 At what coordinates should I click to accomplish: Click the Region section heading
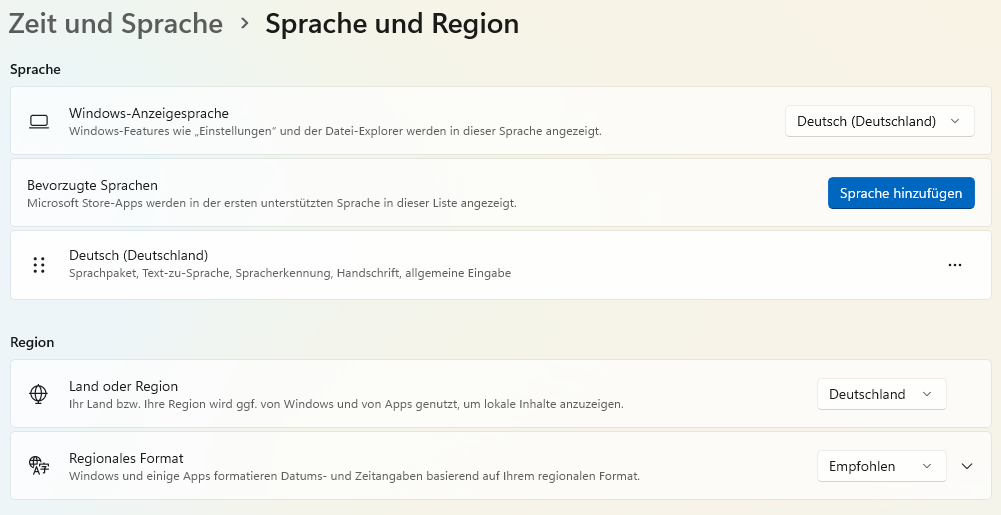tap(32, 342)
